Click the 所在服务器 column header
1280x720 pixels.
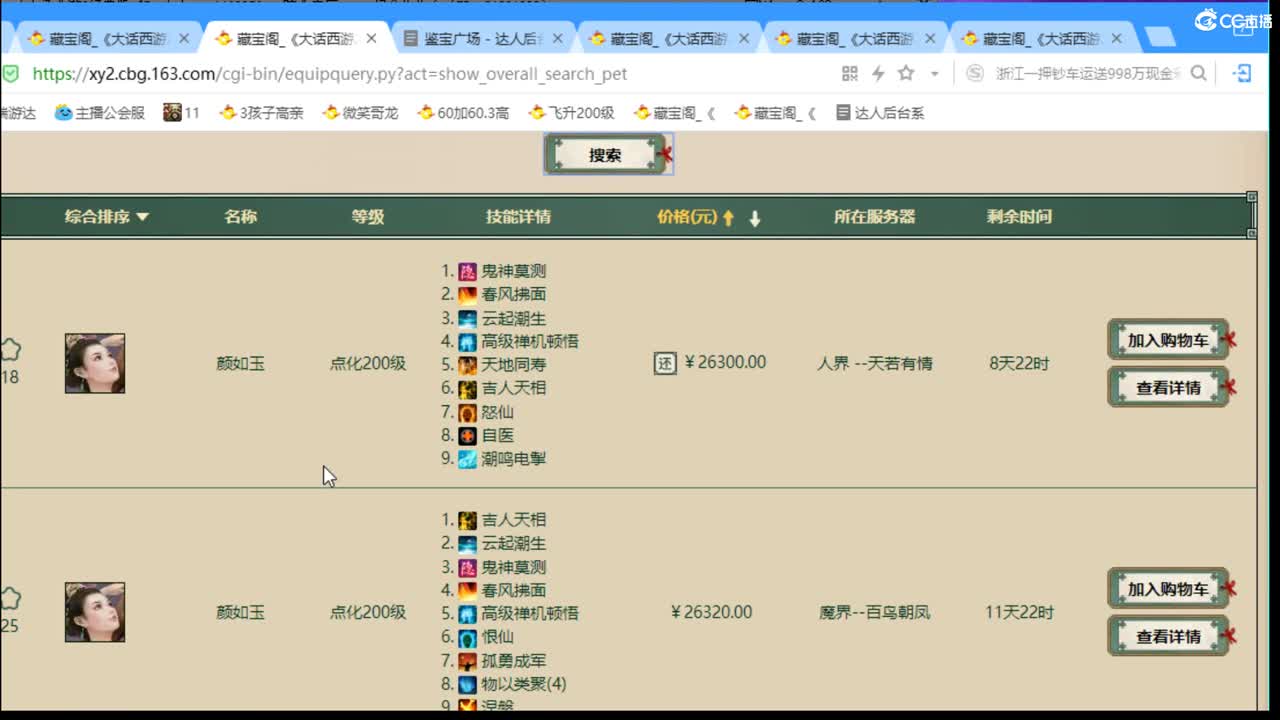(874, 216)
